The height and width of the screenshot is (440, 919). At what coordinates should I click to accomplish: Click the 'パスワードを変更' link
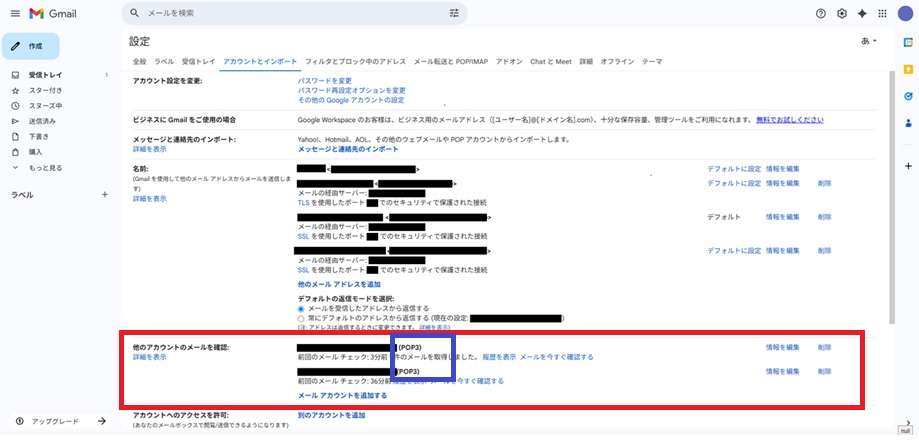[324, 80]
